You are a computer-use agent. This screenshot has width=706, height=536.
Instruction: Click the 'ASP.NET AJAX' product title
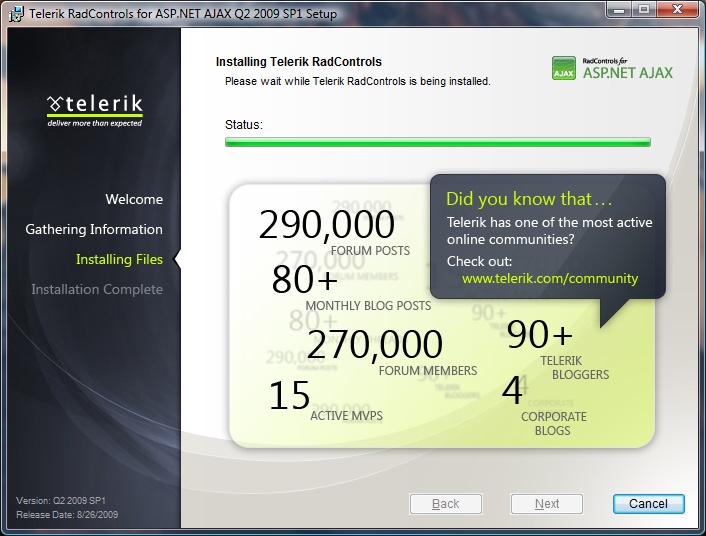pos(628,73)
